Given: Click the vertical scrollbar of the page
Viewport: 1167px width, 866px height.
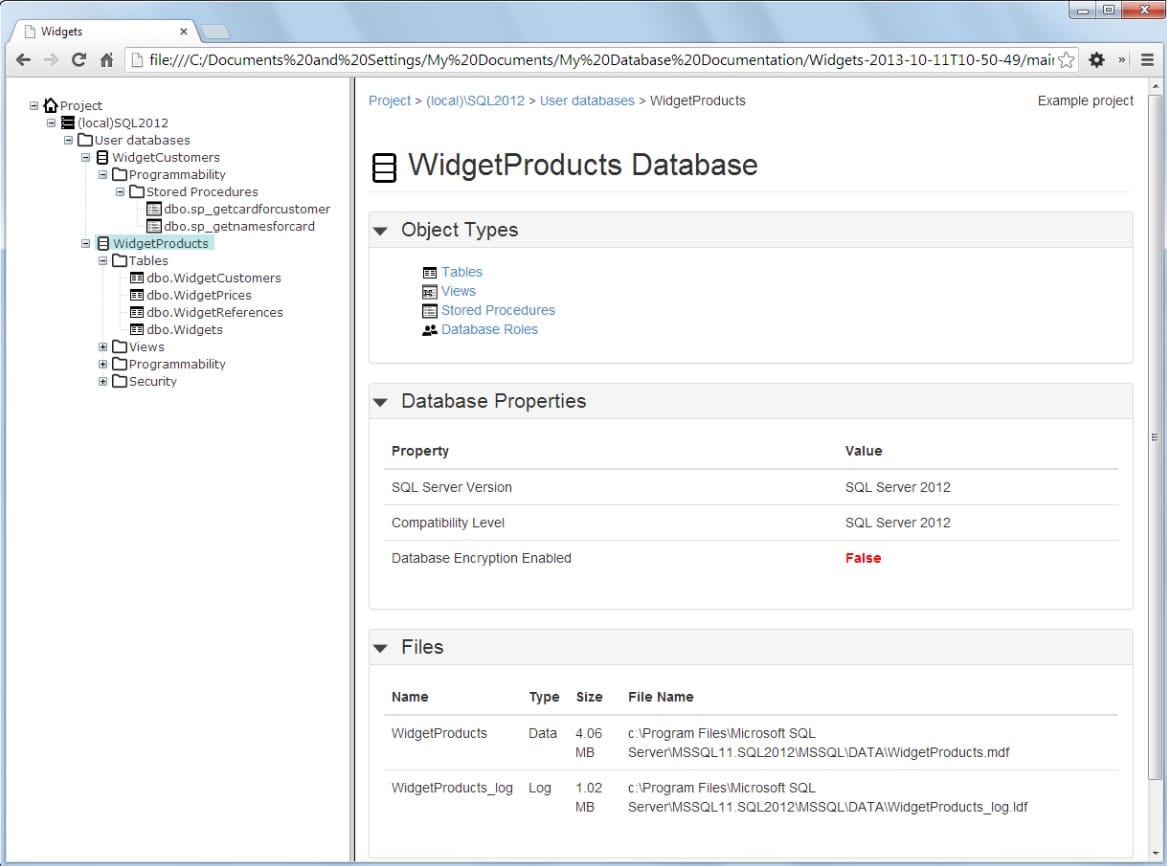Looking at the screenshot, I should pyautogui.click(x=1154, y=437).
